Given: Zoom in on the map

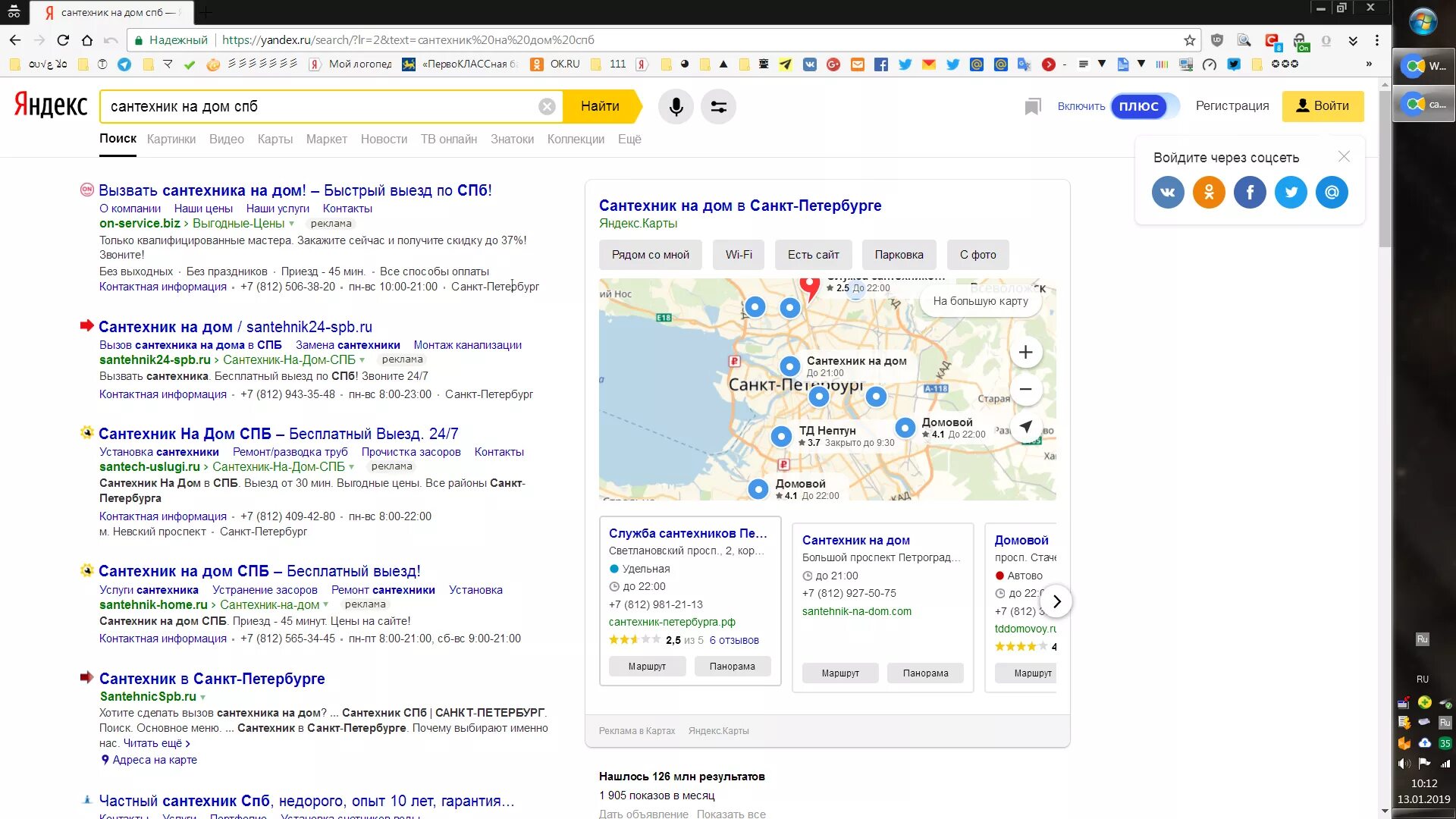Looking at the screenshot, I should pyautogui.click(x=1025, y=352).
